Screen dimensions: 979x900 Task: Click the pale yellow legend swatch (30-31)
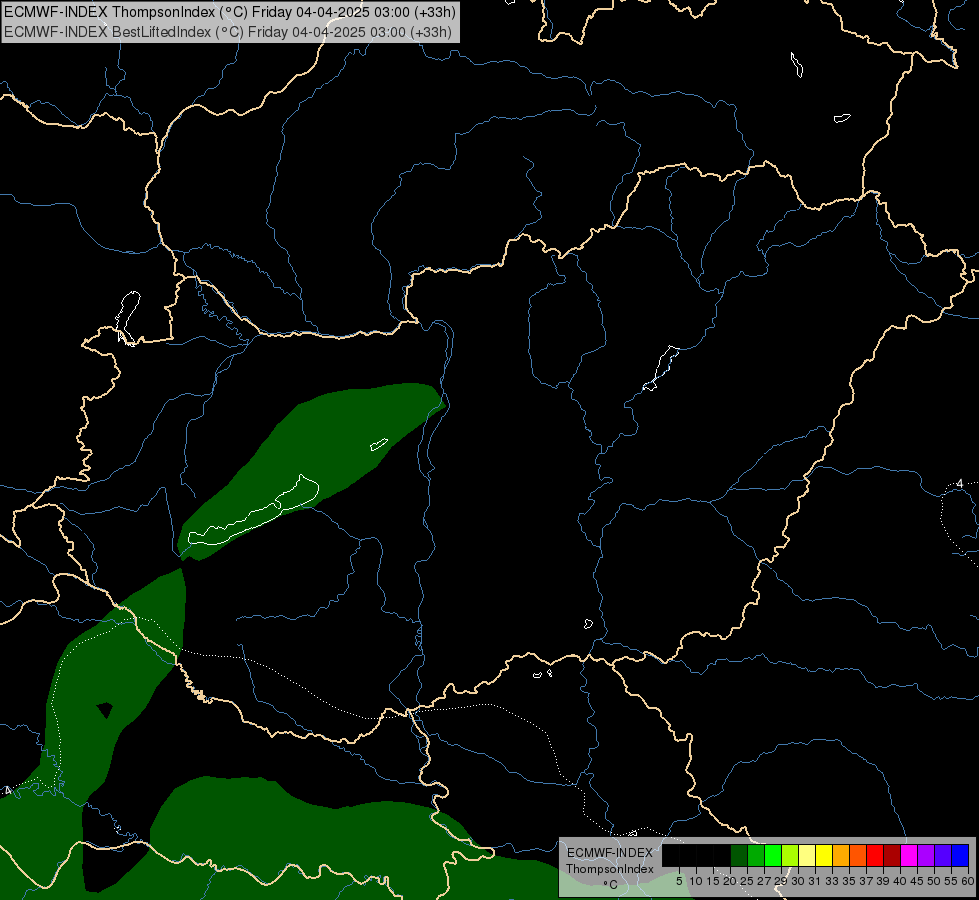807,855
